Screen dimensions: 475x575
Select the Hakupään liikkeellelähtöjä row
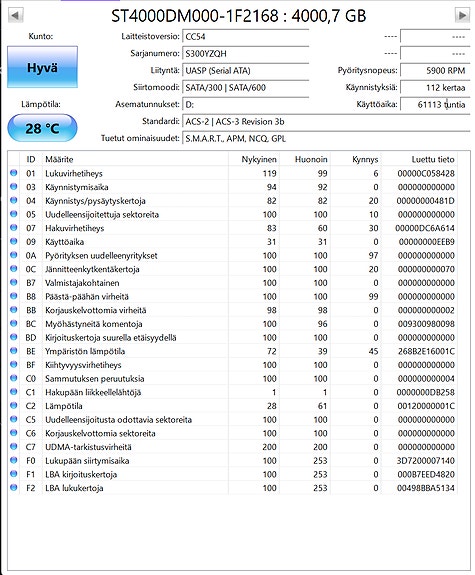pyautogui.click(x=233, y=392)
